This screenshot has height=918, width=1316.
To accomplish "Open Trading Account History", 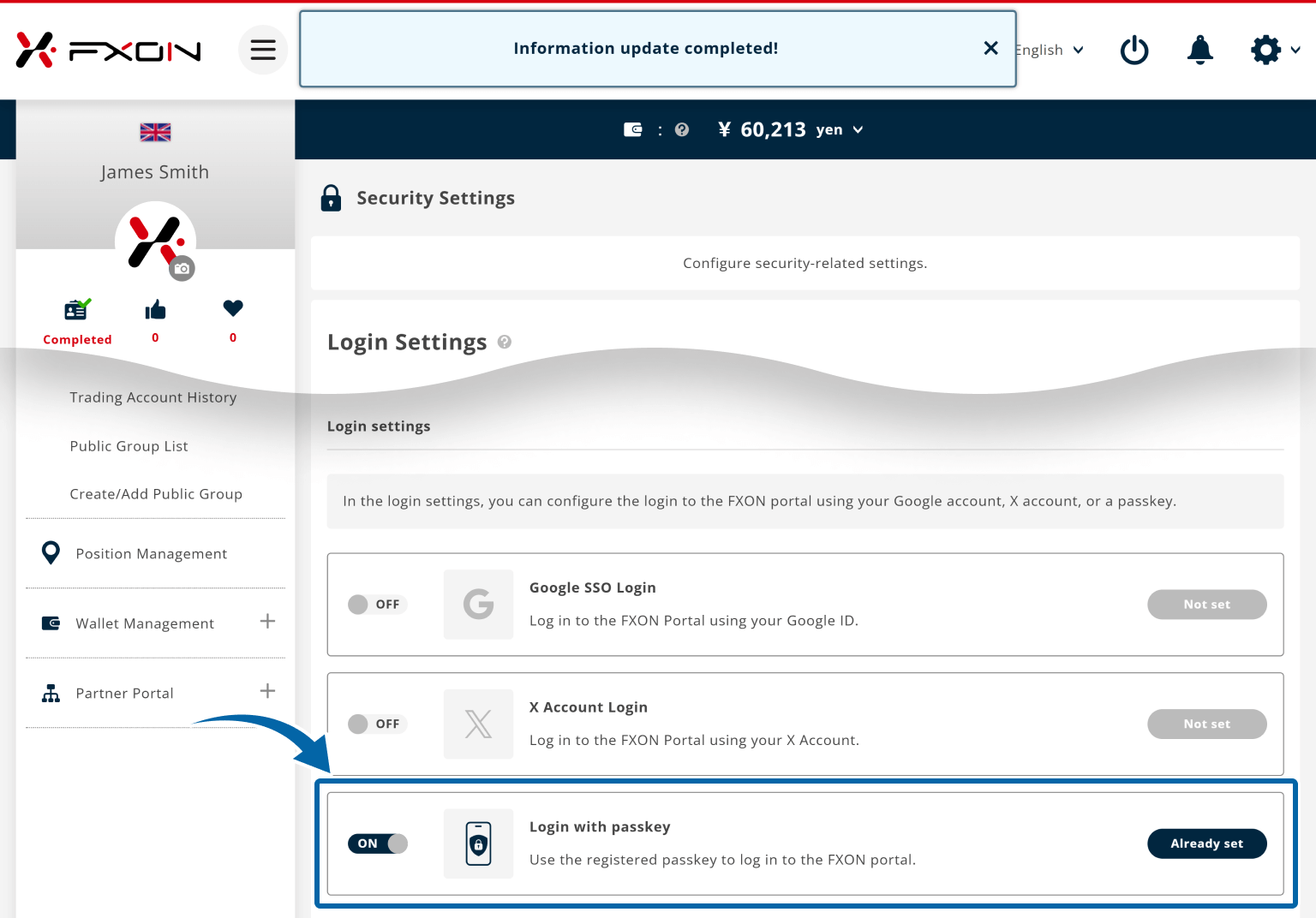I will pos(153,397).
